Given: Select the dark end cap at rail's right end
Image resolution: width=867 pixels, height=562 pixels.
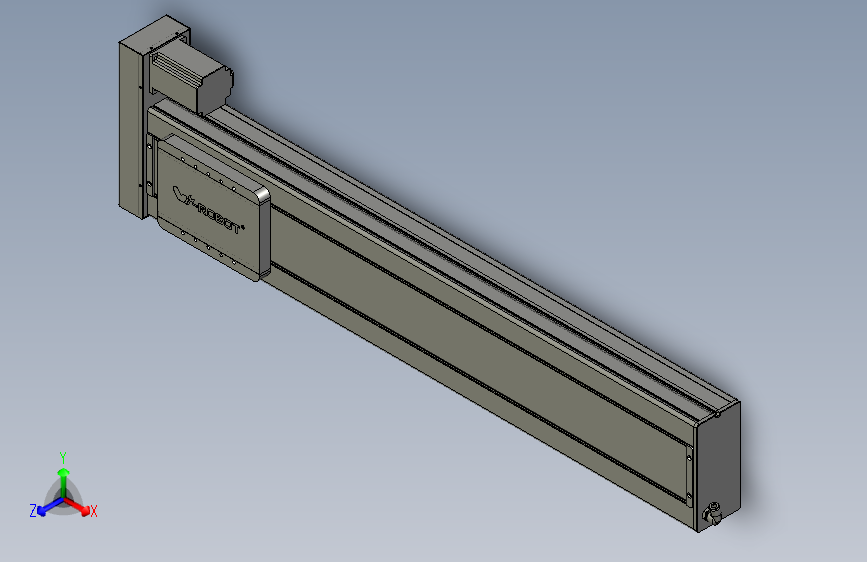Looking at the screenshot, I should pyautogui.click(x=718, y=465).
